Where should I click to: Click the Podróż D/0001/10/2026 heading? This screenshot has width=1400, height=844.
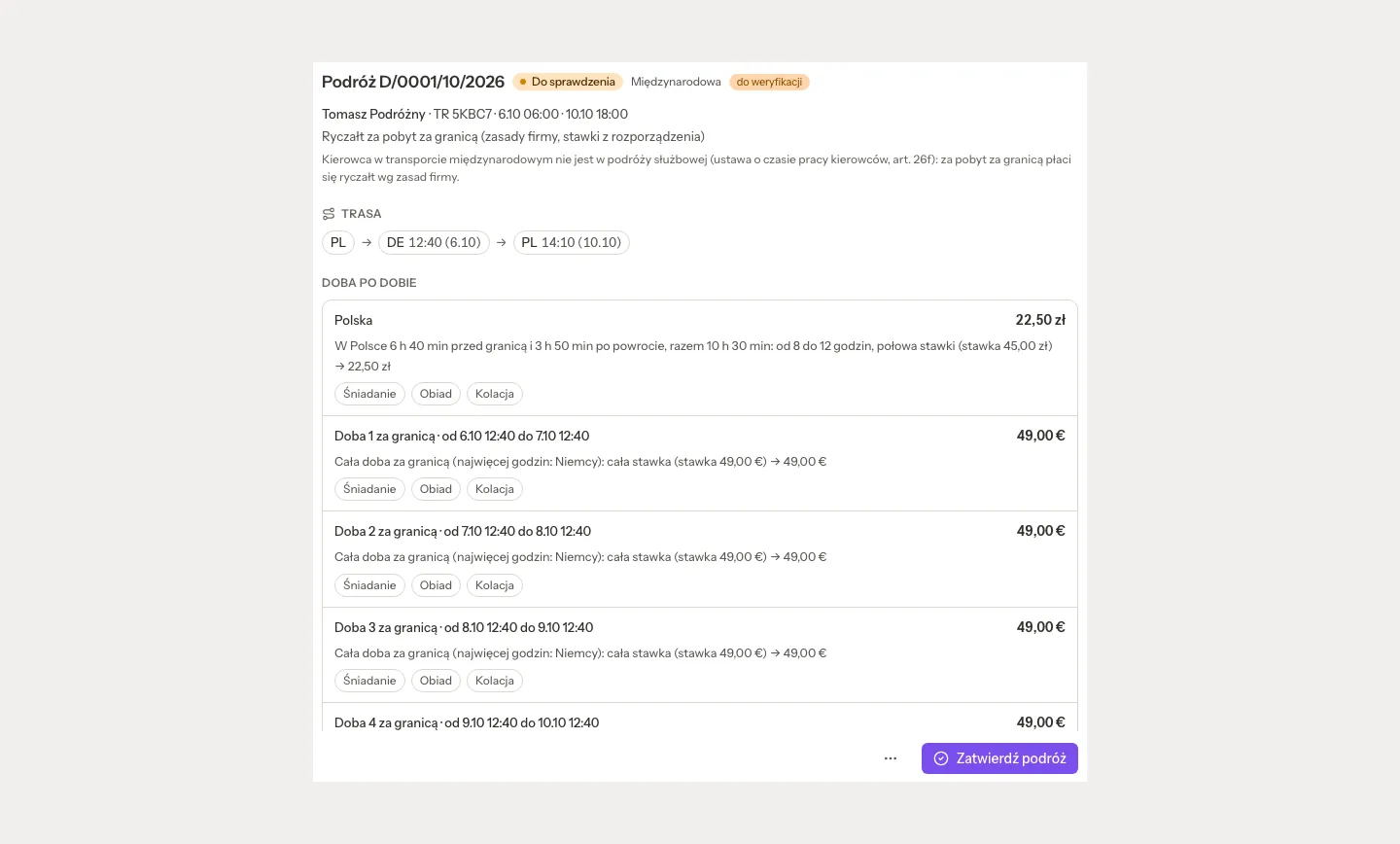[413, 82]
